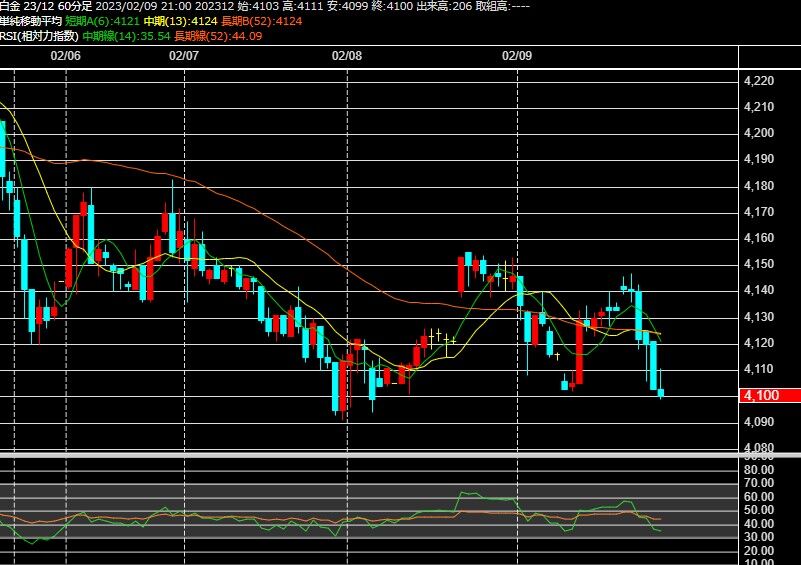Click the RSI 中期線(14):35.54 label
This screenshot has width=801, height=565.
click(126, 36)
